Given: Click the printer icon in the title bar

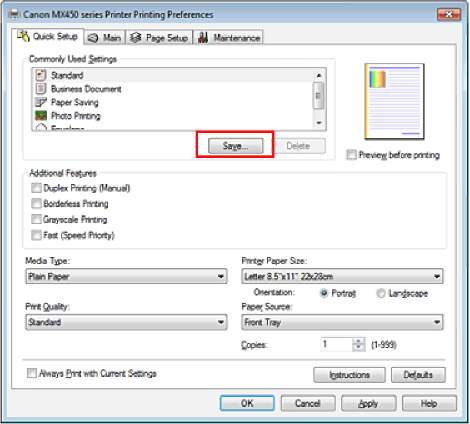Looking at the screenshot, I should 15,15.
